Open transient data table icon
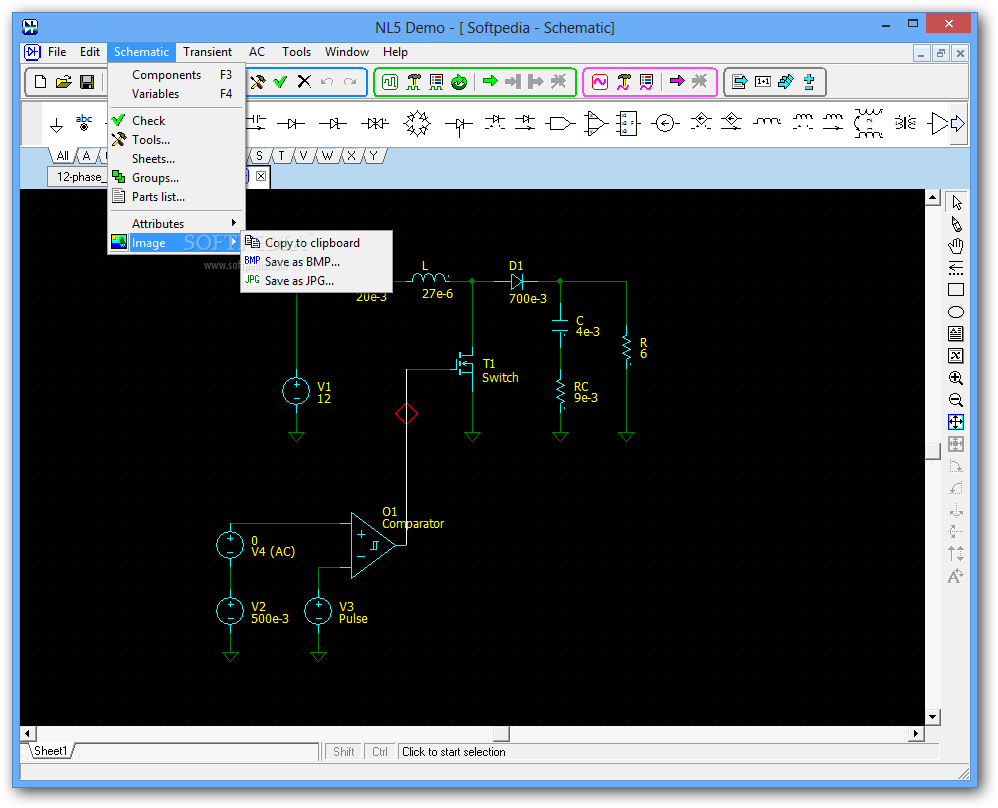998x808 pixels. pyautogui.click(x=436, y=82)
